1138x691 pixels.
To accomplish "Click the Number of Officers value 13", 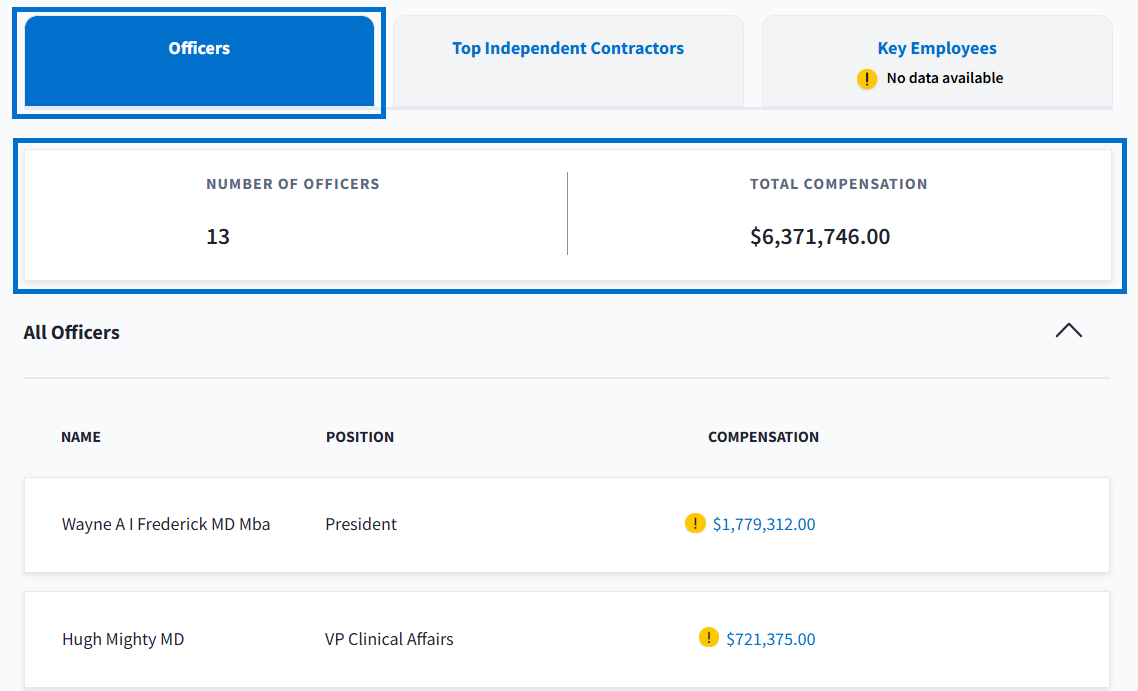I will pos(218,237).
